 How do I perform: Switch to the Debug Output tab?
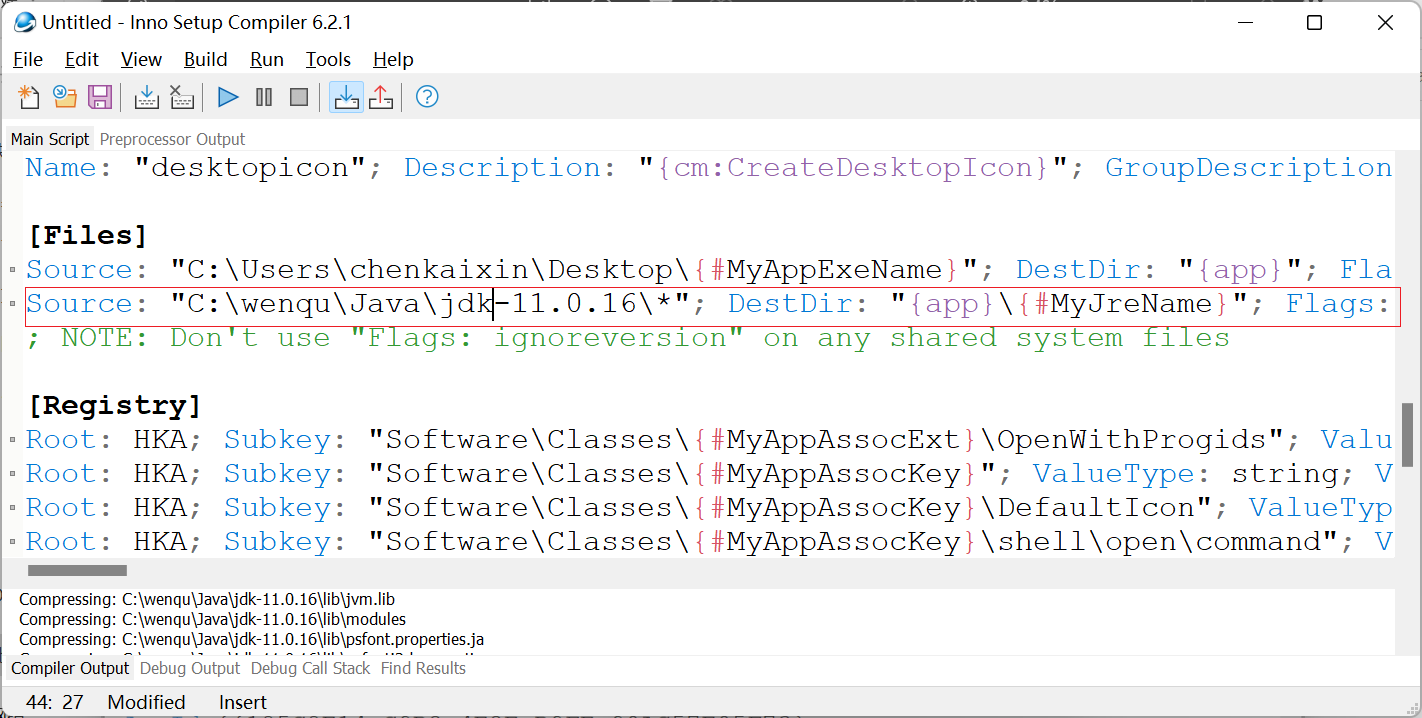click(190, 668)
